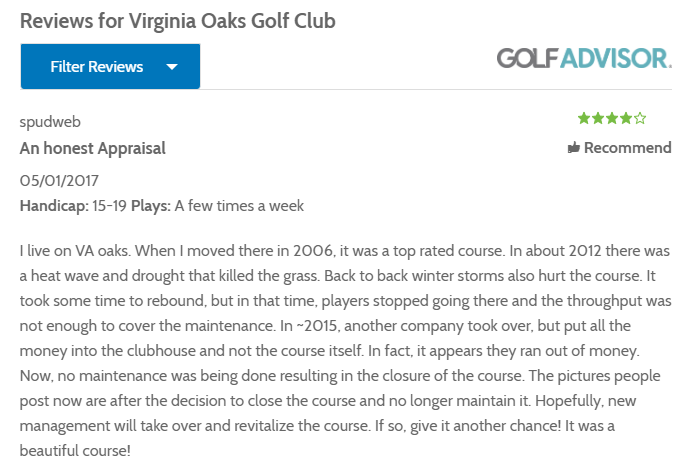Viewport: 691px width, 473px height.
Task: Click 'A few times a week' text
Action: tap(239, 206)
